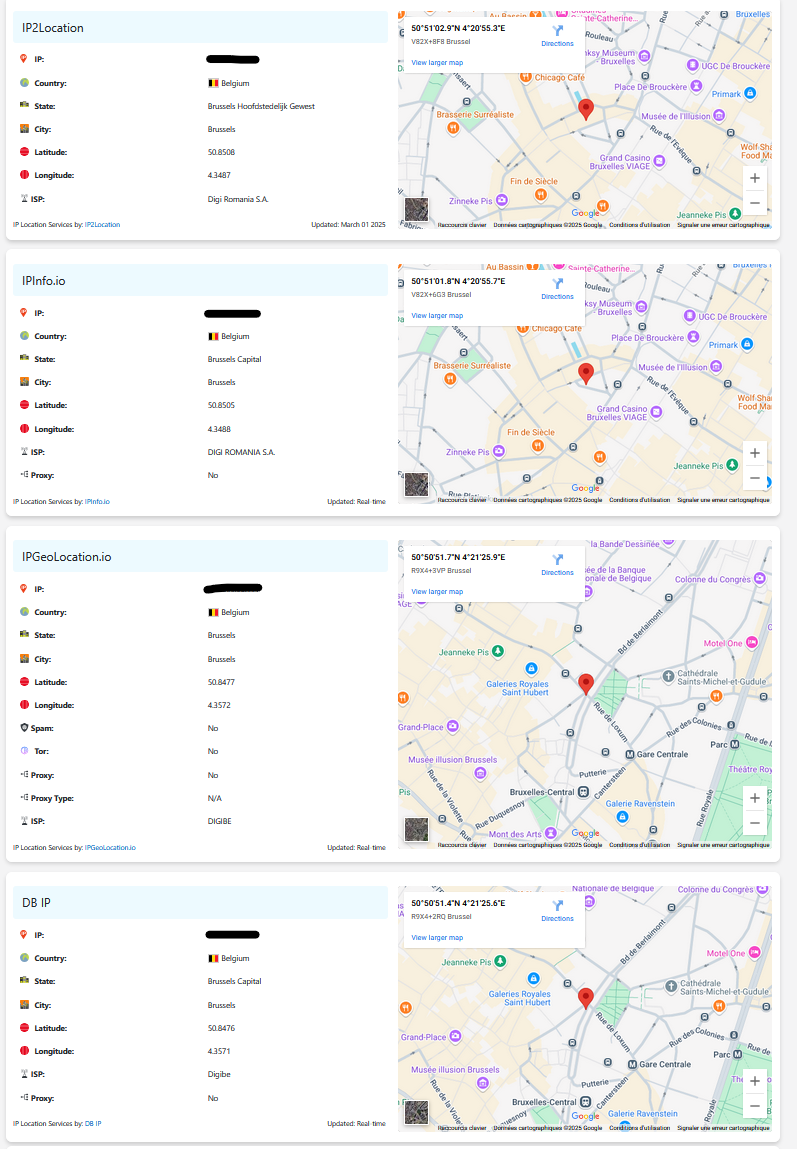Click Galerie Ravenstein marker in IPGeoLocation.io map
The image size is (797, 1149).
622,816
